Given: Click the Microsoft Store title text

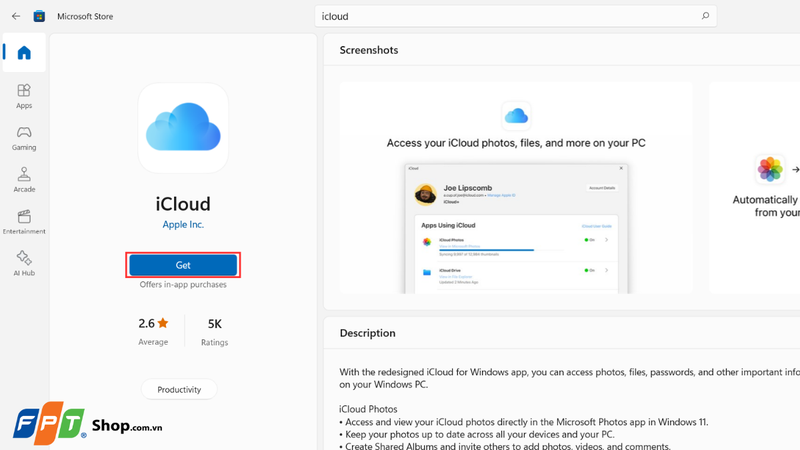Looking at the screenshot, I should click(x=85, y=16).
